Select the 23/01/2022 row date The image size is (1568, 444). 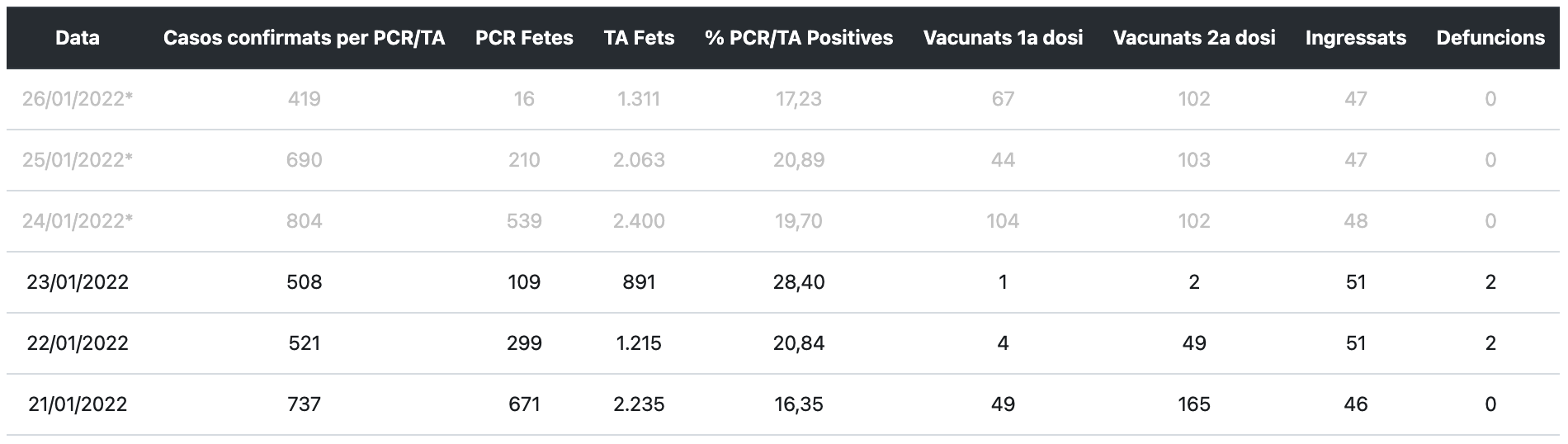pyautogui.click(x=78, y=282)
